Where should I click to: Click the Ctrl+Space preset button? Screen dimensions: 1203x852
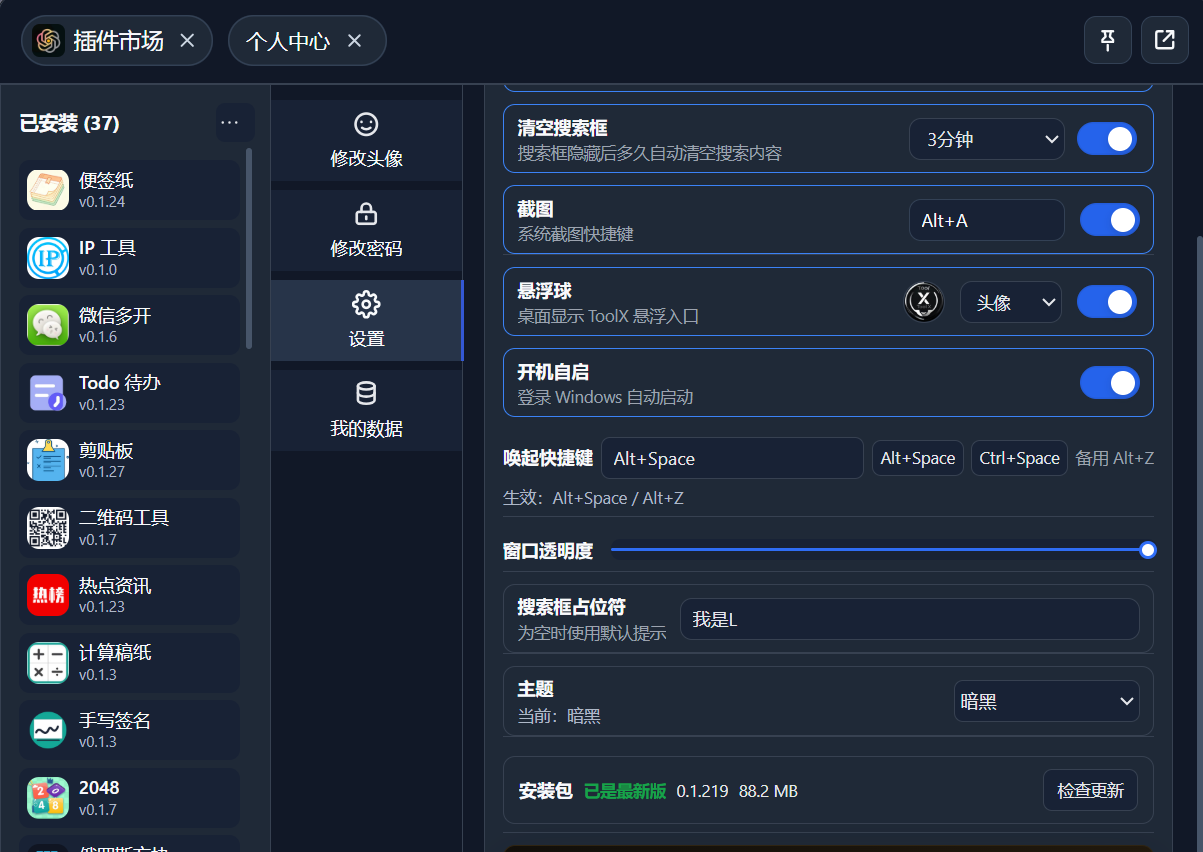(x=1019, y=458)
